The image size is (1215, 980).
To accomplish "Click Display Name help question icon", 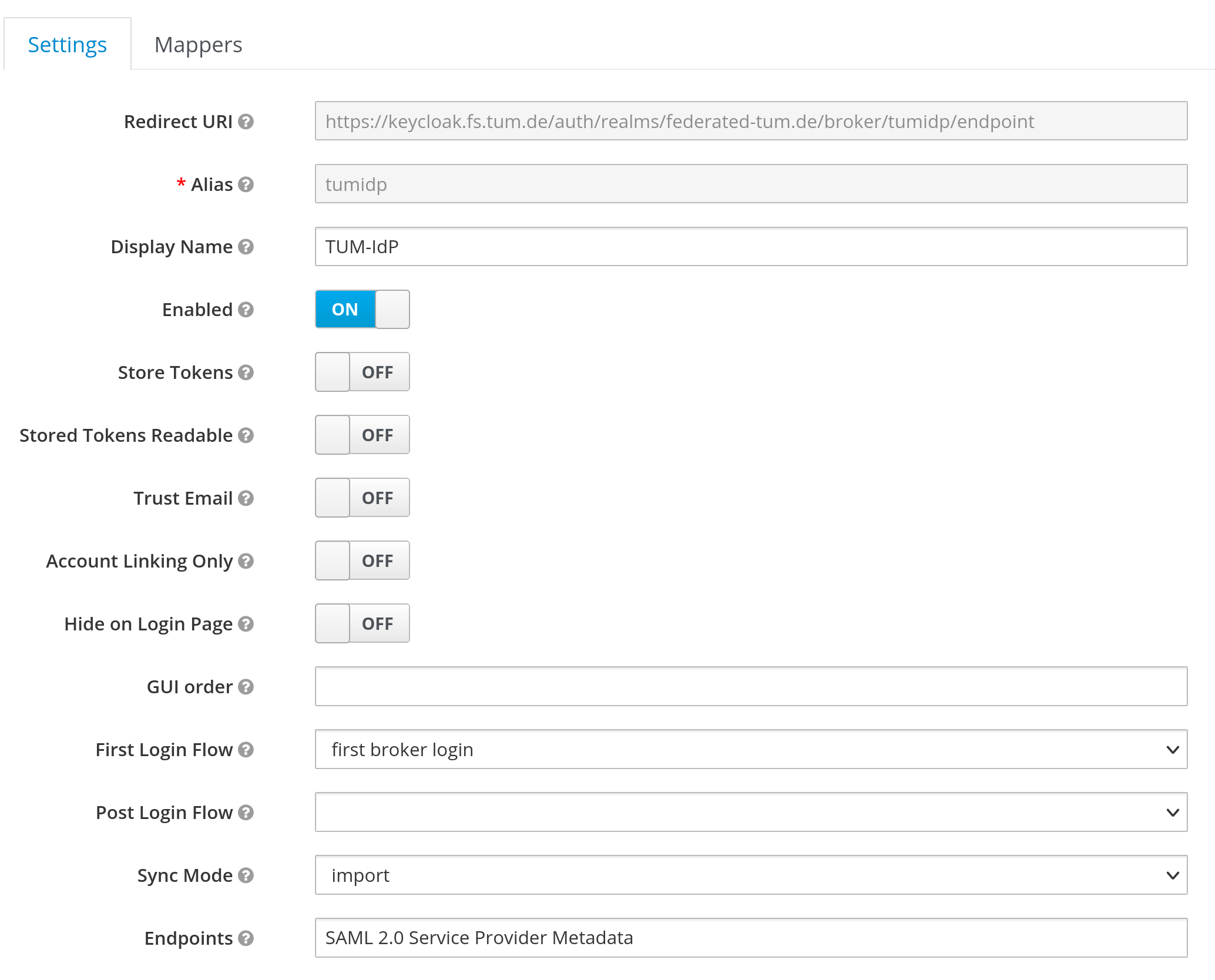I will [246, 247].
